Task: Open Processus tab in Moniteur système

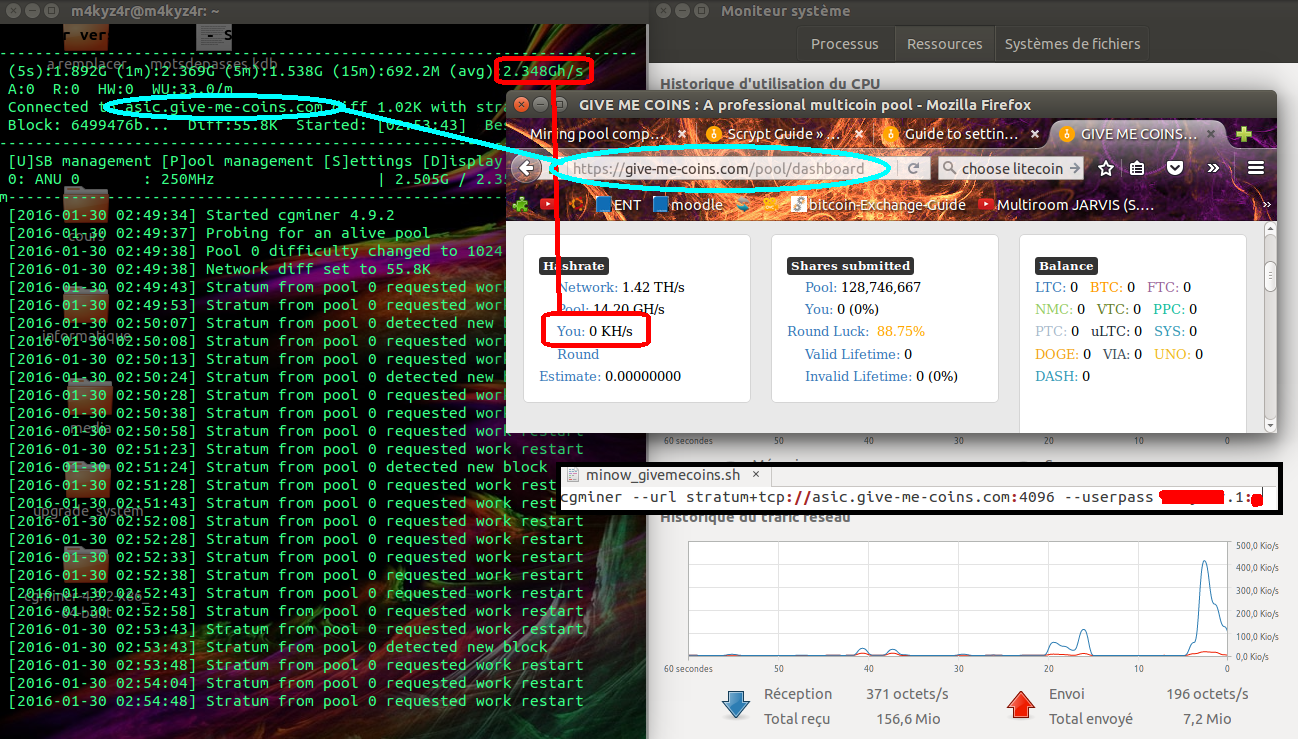Action: [845, 44]
